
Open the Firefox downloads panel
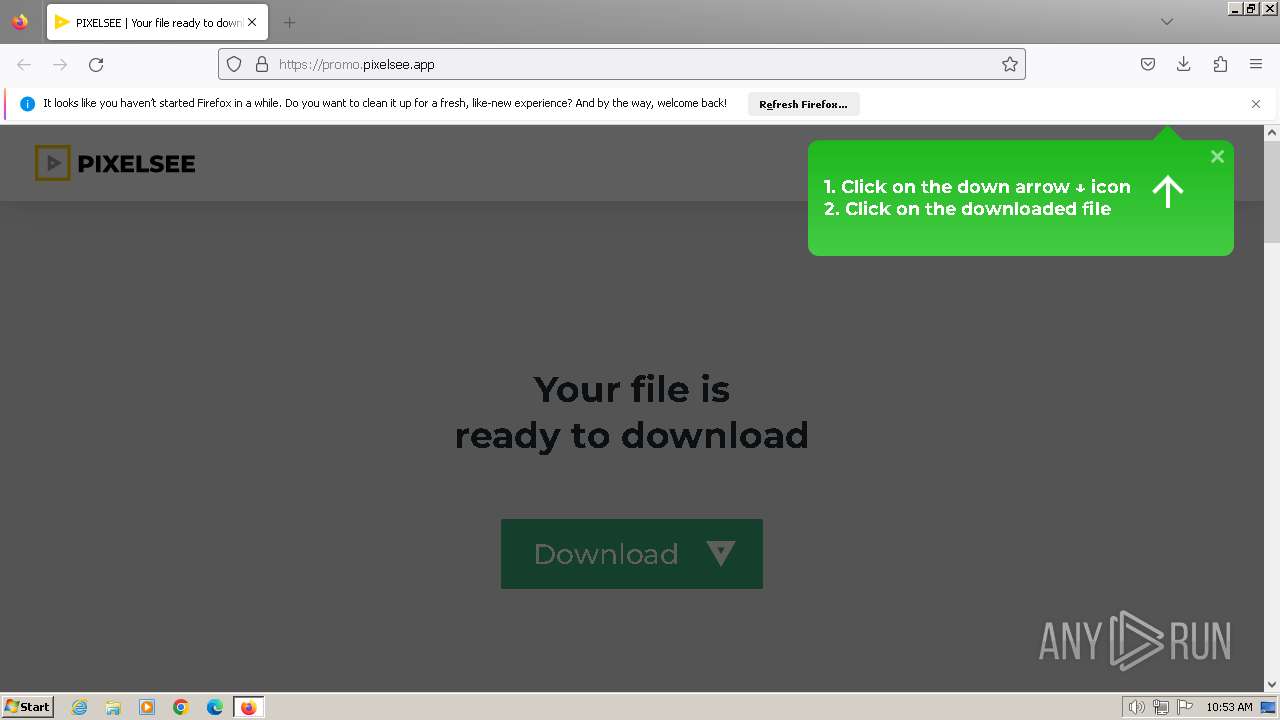point(1184,64)
